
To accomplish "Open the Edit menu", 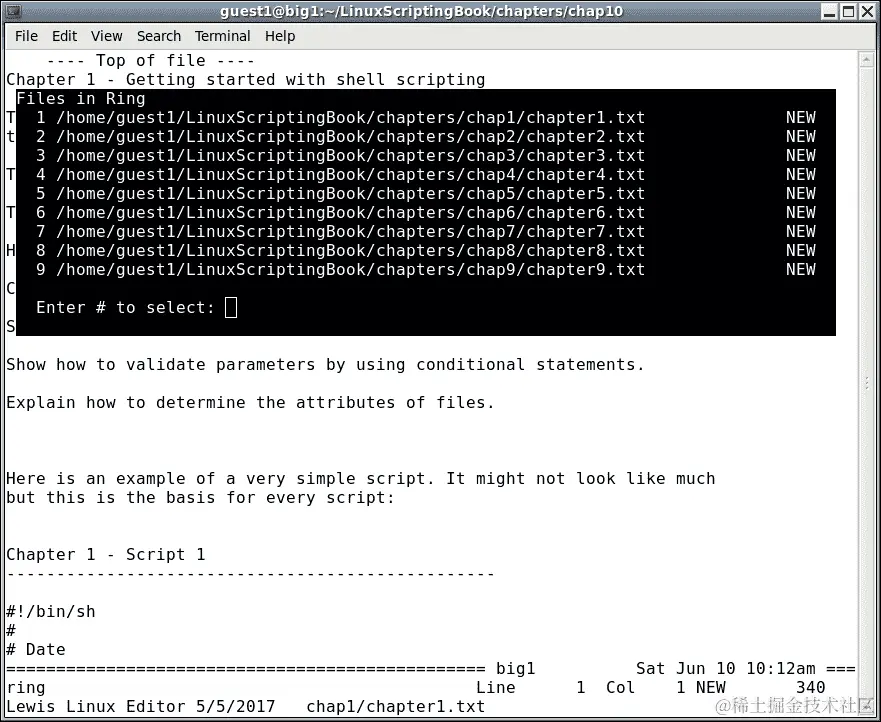I will click(x=65, y=36).
